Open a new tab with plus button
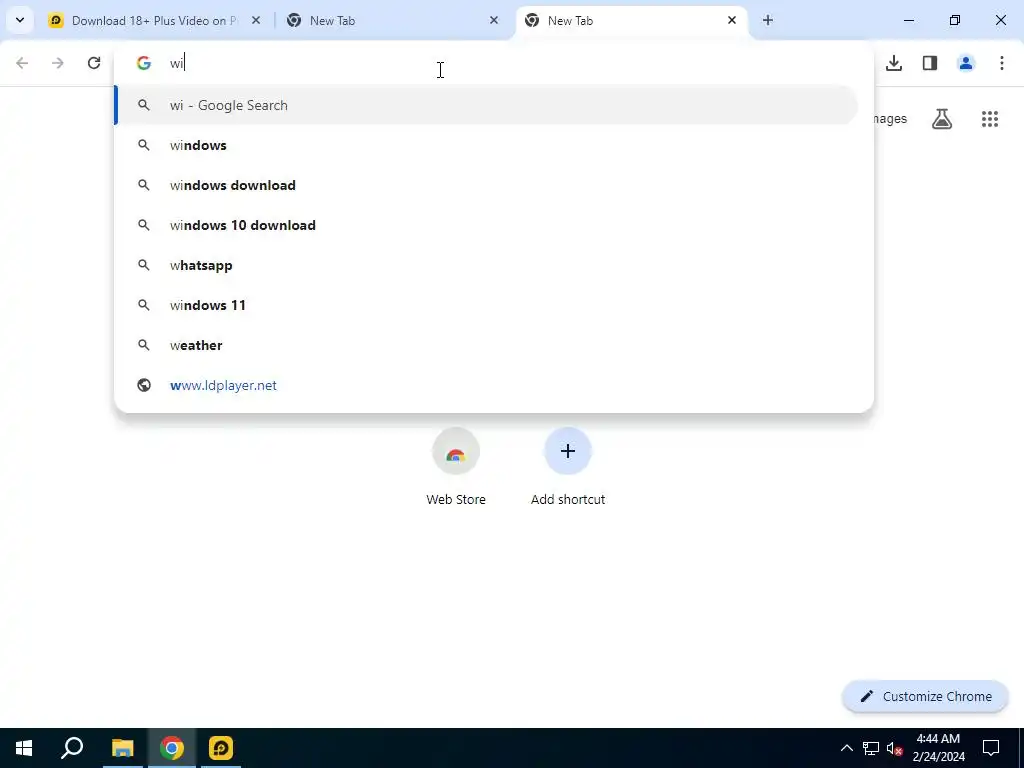The image size is (1024, 768). [x=768, y=20]
